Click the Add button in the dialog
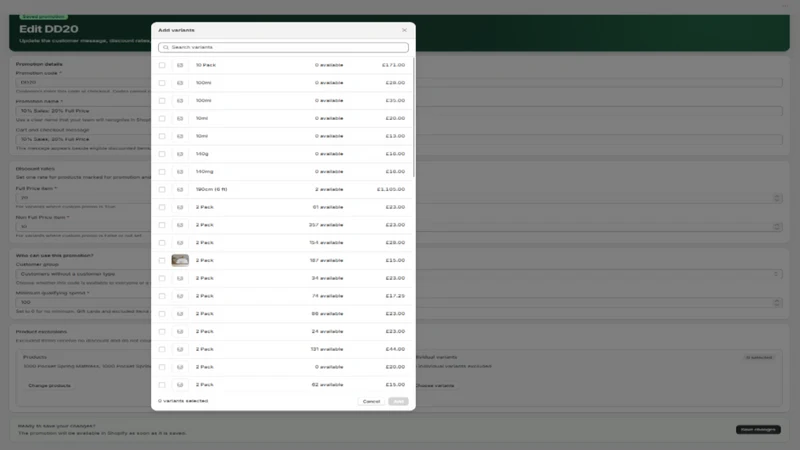800x450 pixels. click(398, 402)
